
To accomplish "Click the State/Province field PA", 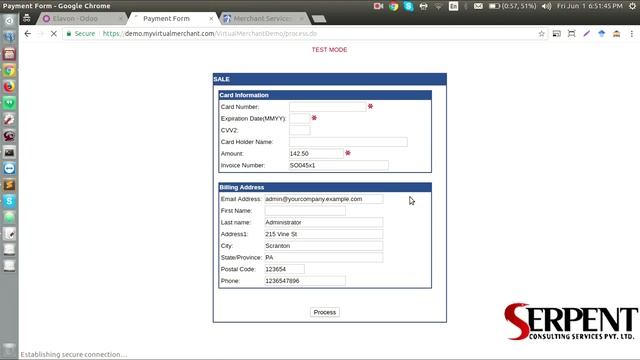I will pos(324,258).
